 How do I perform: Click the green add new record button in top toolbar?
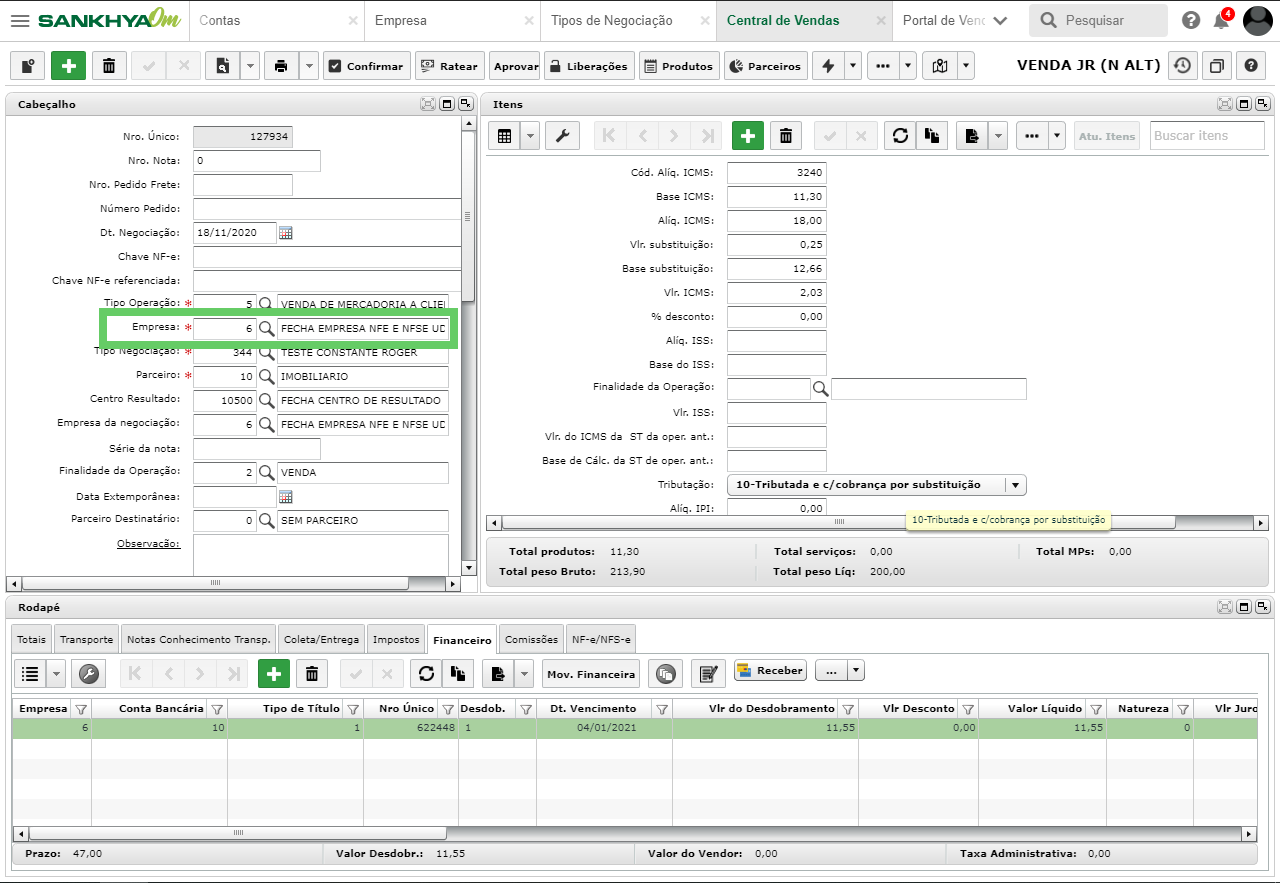point(68,66)
